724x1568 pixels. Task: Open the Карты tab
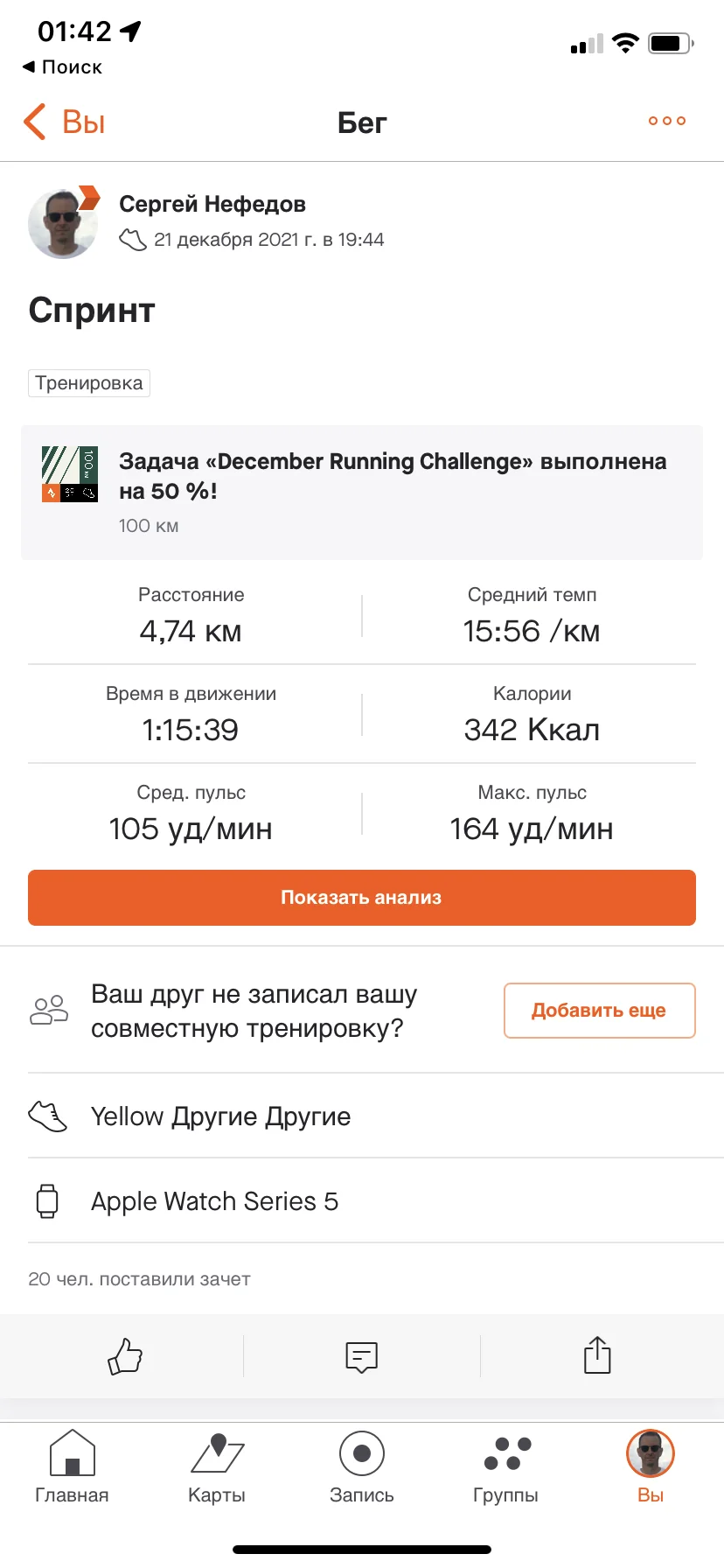(x=217, y=1467)
